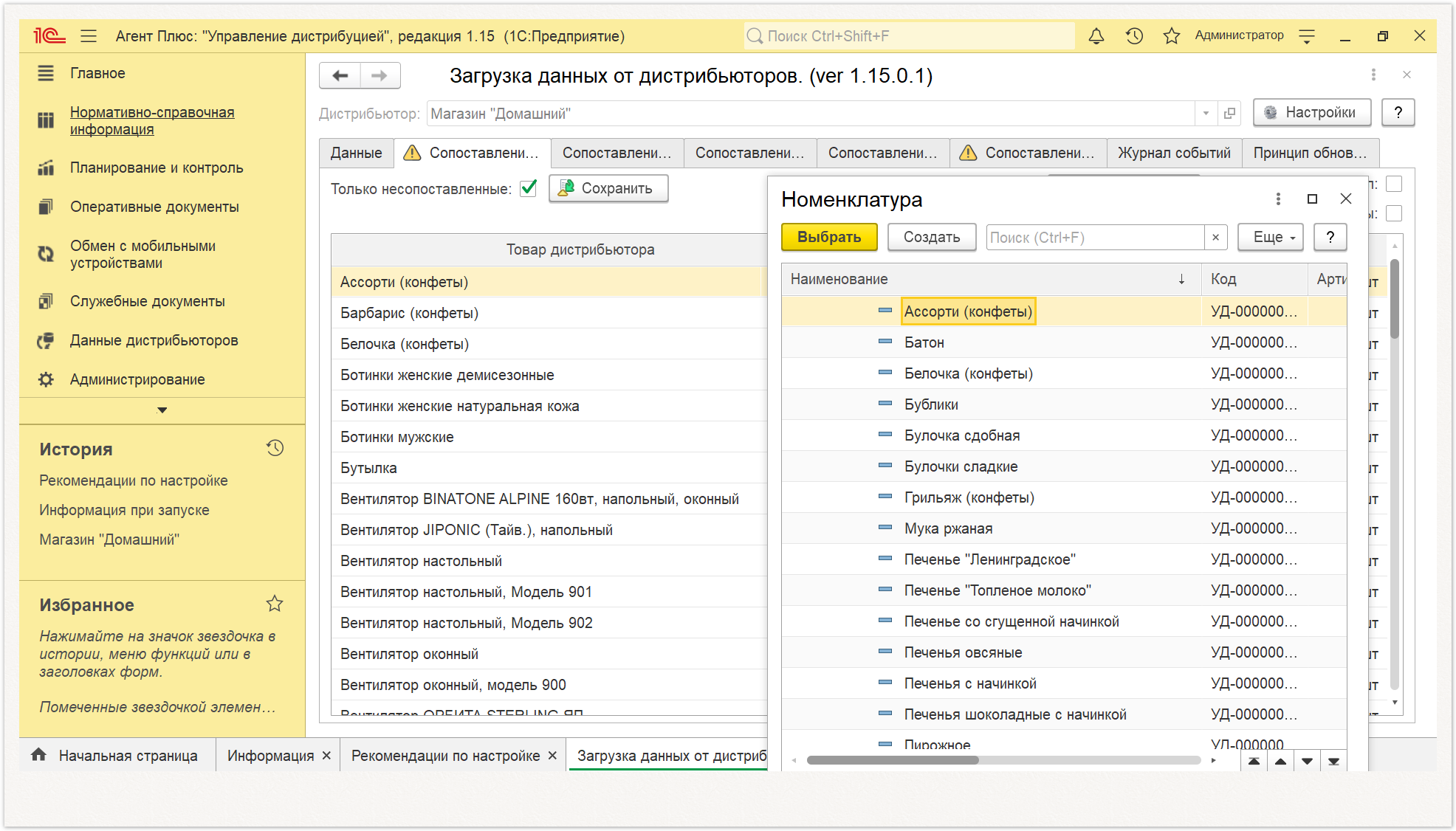This screenshot has width=1456, height=831.
Task: Clear the Номенклатура search field with X
Action: coord(1215,237)
